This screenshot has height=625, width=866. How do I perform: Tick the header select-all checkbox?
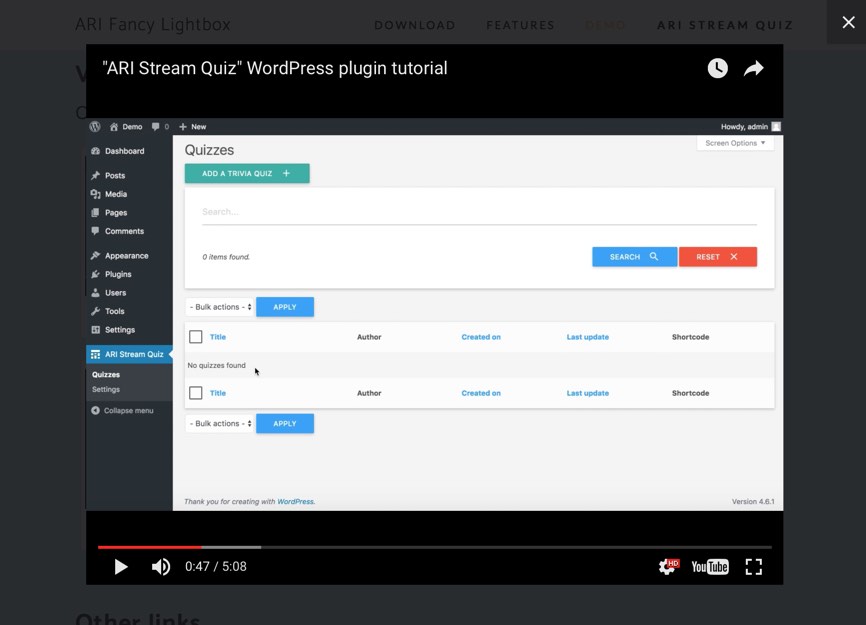pyautogui.click(x=196, y=337)
